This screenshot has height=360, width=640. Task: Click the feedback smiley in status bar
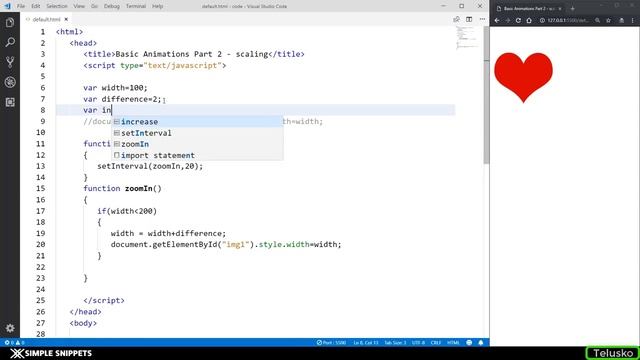469,342
